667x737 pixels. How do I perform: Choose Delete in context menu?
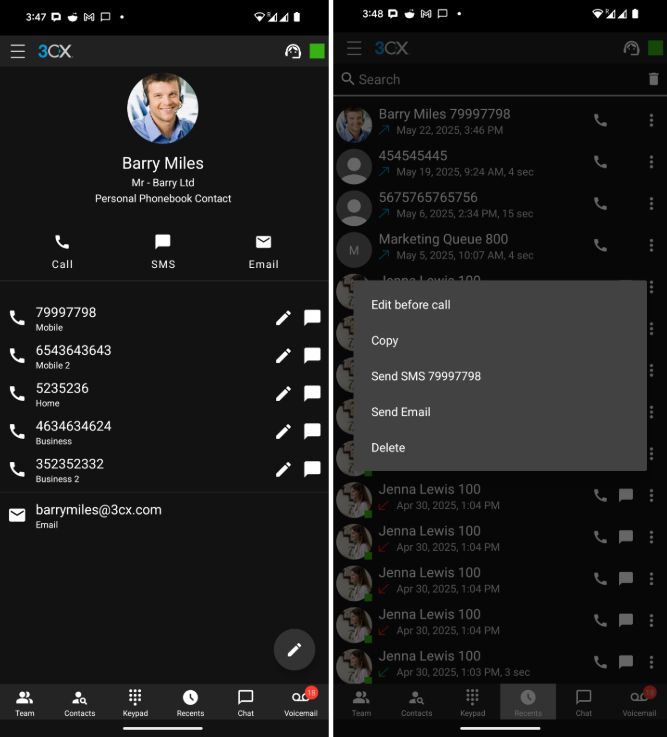tap(500, 447)
